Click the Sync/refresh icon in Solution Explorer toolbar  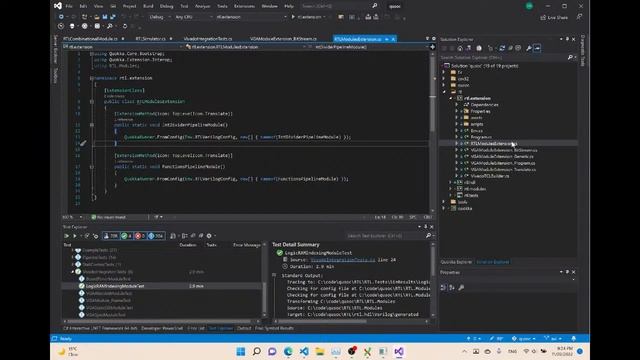(x=502, y=48)
